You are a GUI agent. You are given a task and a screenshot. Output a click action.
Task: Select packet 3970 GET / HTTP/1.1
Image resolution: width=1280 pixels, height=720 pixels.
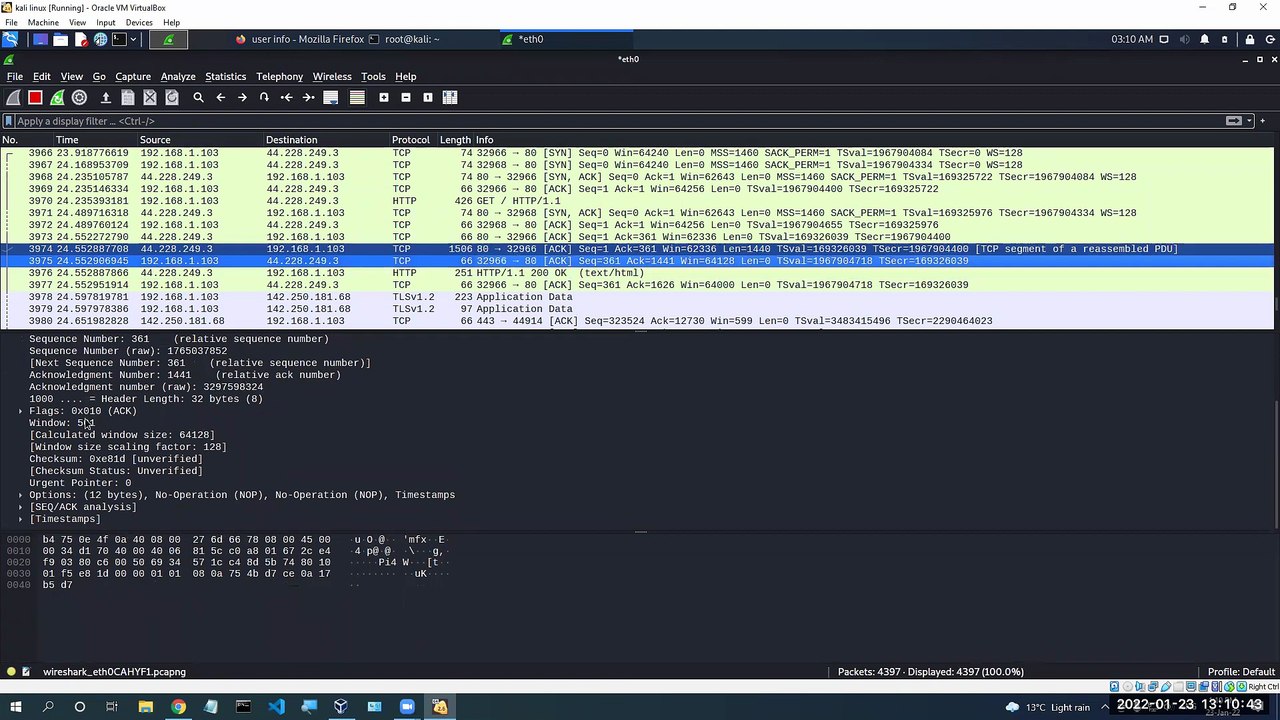click(637, 201)
